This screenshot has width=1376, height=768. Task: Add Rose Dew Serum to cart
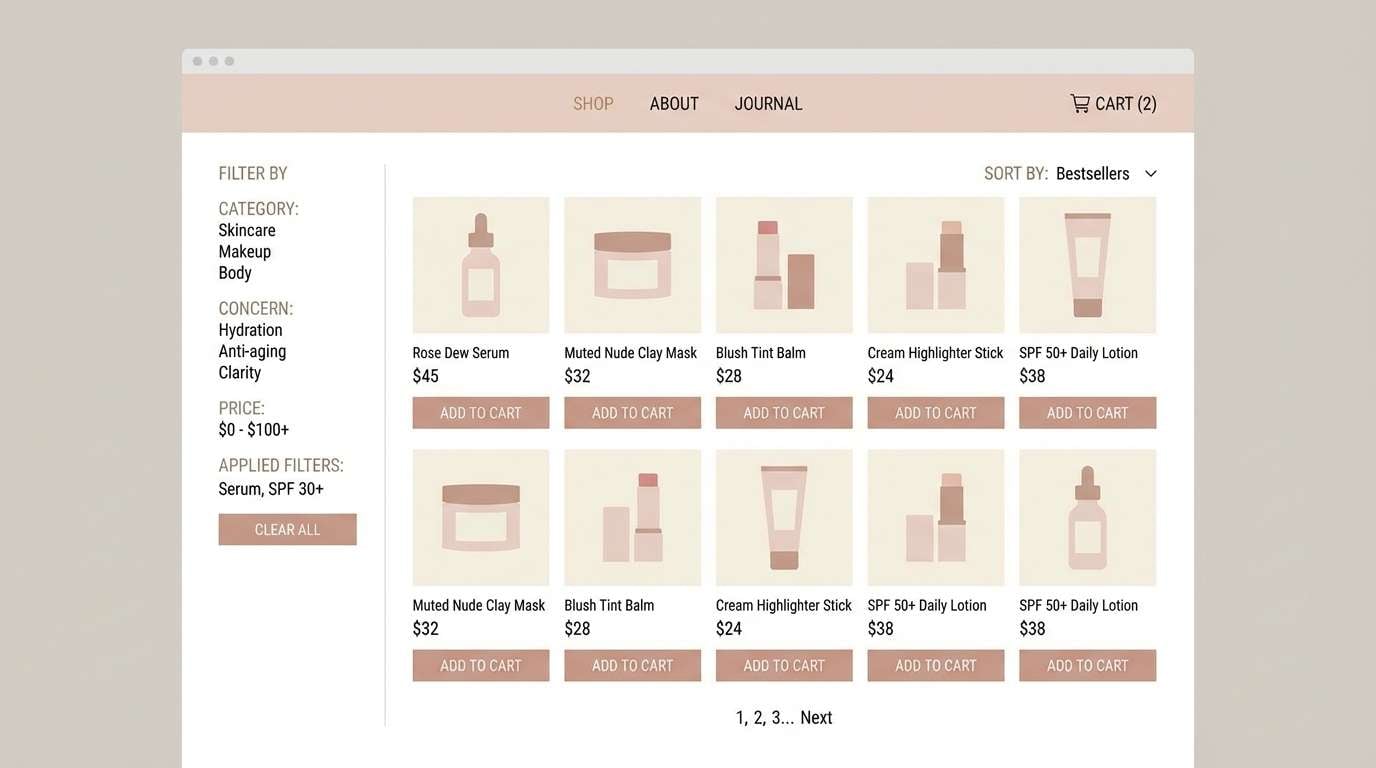pyautogui.click(x=481, y=412)
